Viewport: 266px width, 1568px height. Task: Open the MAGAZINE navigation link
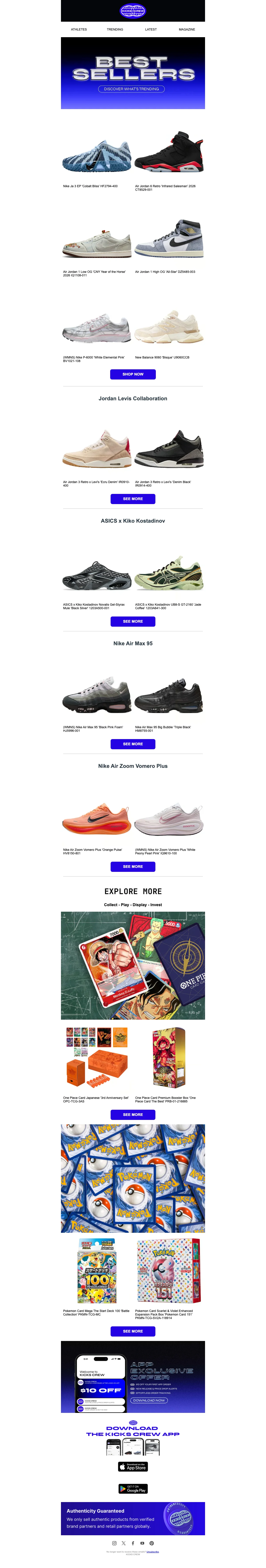[187, 29]
